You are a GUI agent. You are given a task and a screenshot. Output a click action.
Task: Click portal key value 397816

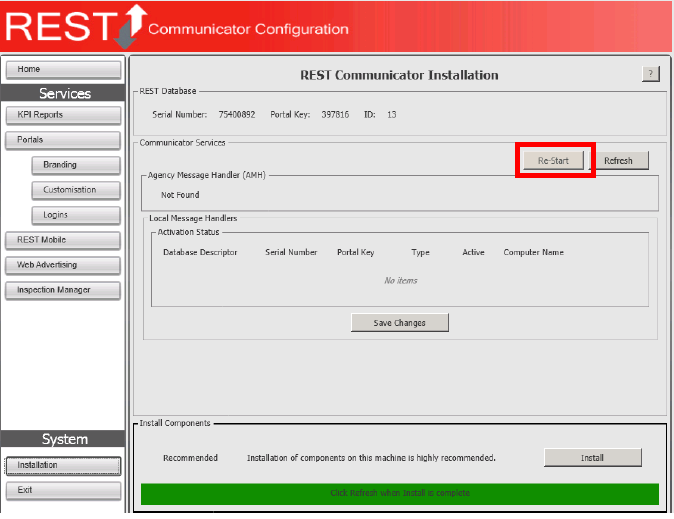pos(335,114)
